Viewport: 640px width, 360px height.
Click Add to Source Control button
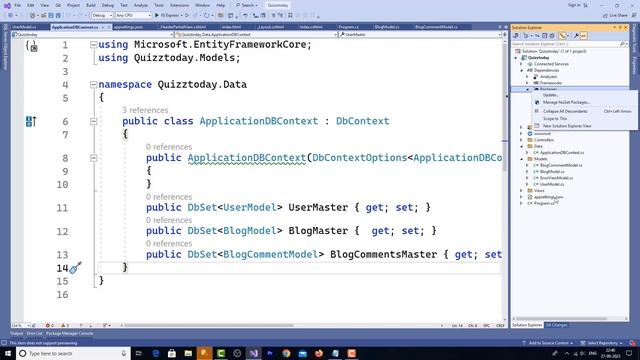point(547,343)
